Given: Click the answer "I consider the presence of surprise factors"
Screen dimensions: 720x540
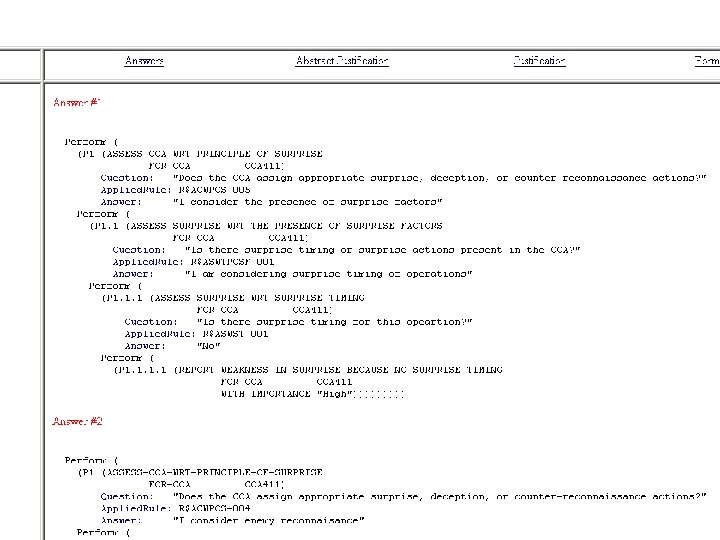Looking at the screenshot, I should [271, 202].
